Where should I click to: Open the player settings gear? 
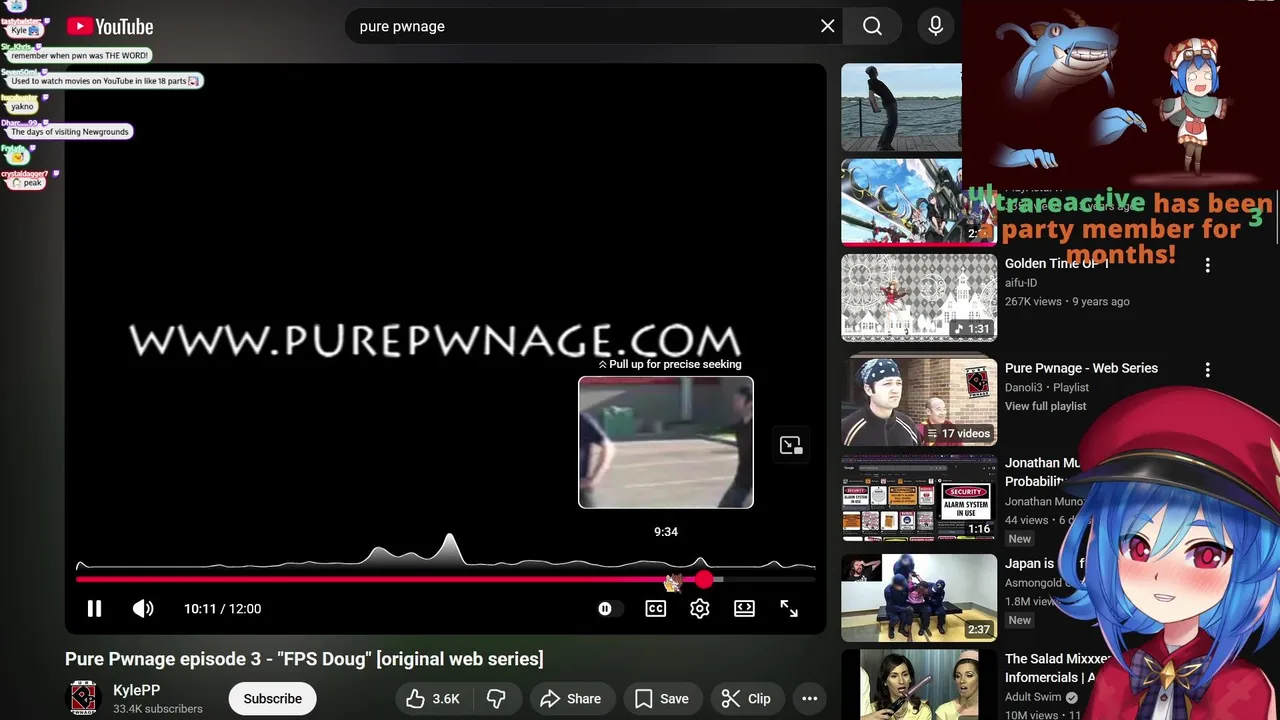click(x=699, y=608)
